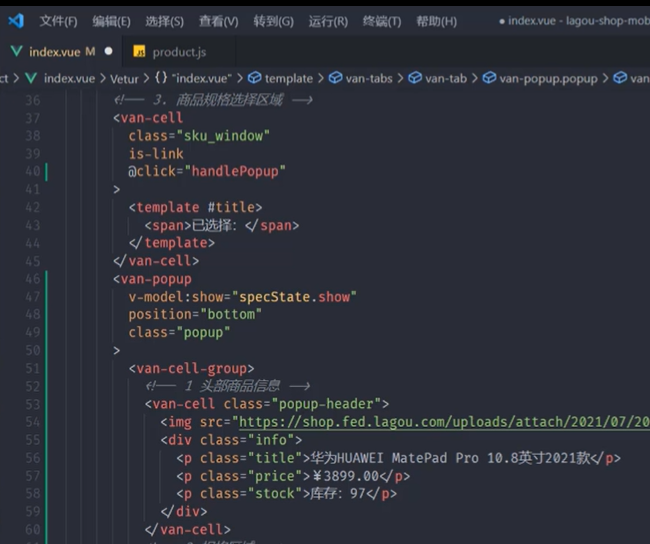Click the braces icon before "index.vue" breadcrumb

click(x=161, y=78)
